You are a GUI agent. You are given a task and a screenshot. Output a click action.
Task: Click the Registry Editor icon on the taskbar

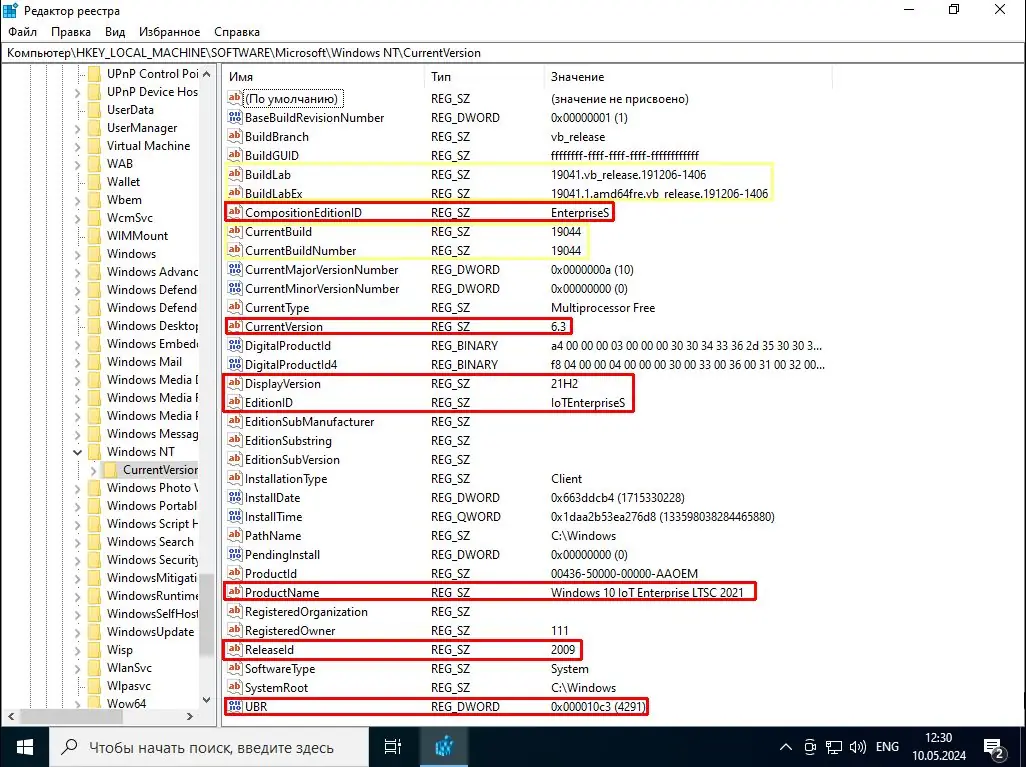click(444, 746)
